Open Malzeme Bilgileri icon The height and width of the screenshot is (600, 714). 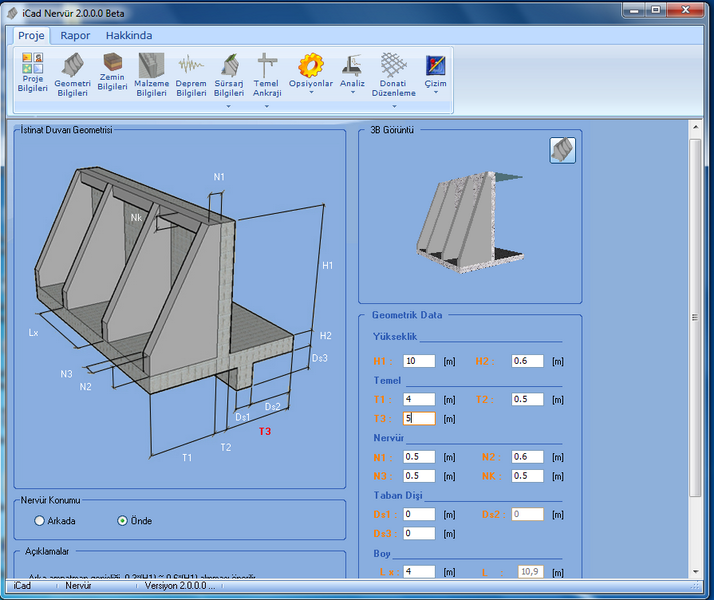[151, 75]
